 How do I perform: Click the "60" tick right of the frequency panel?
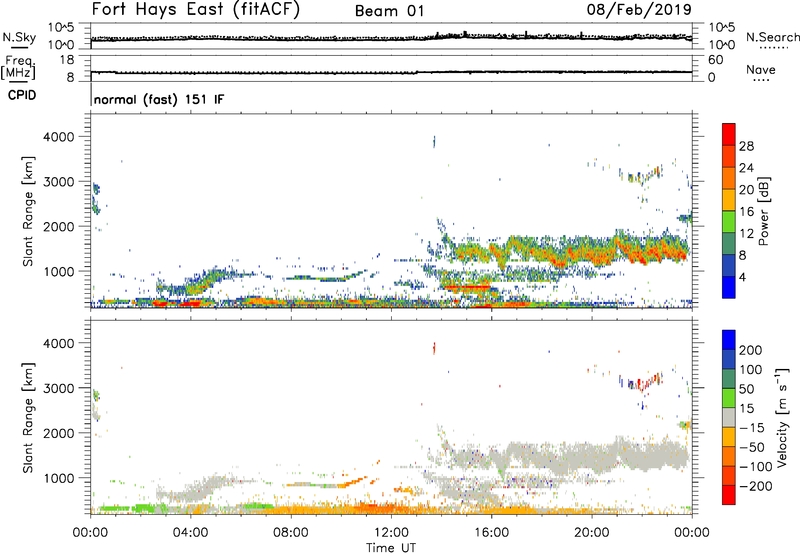point(715,60)
